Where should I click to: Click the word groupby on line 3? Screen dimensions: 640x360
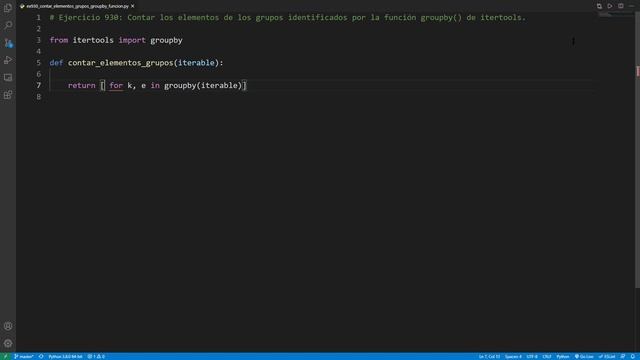coord(166,40)
